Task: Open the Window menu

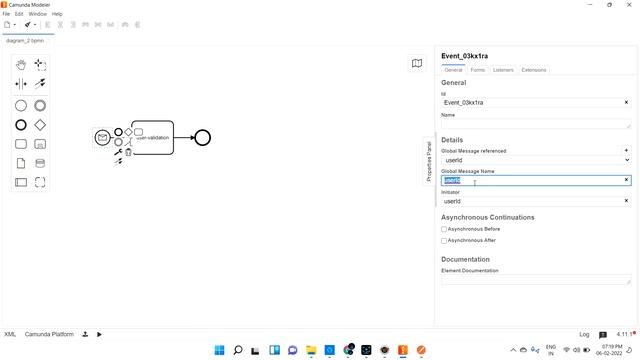Action: pos(38,14)
